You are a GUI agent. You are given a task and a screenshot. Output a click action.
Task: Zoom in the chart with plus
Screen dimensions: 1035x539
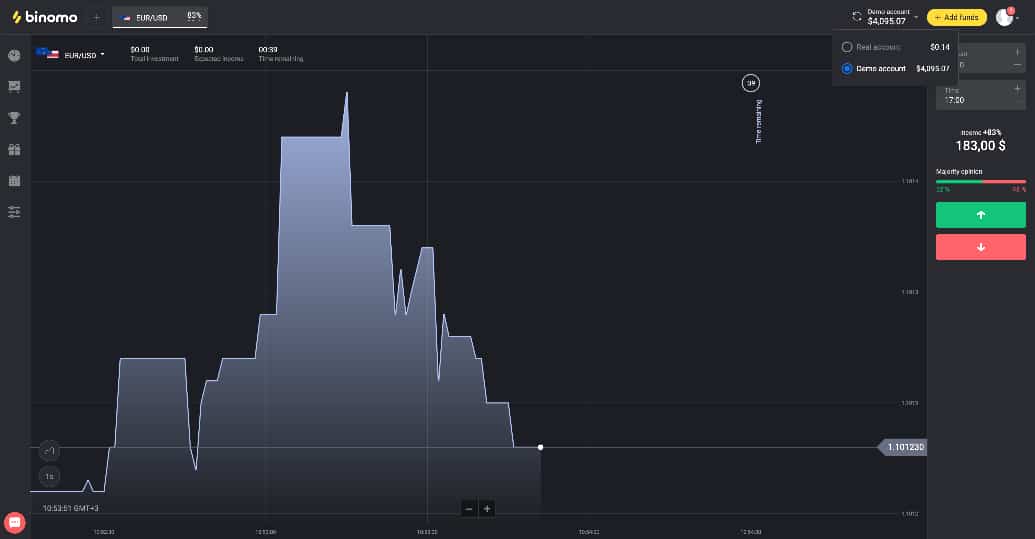point(487,509)
